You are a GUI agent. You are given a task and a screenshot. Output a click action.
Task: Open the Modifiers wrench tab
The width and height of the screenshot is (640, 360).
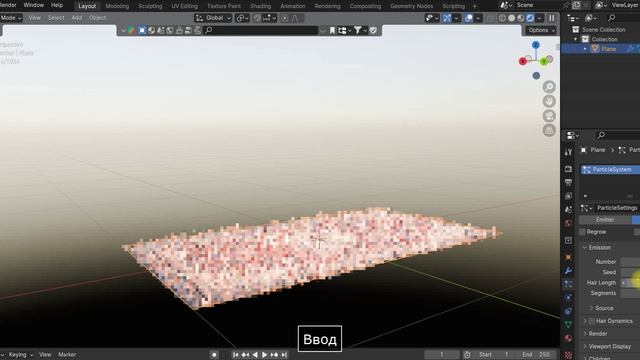coord(568,271)
